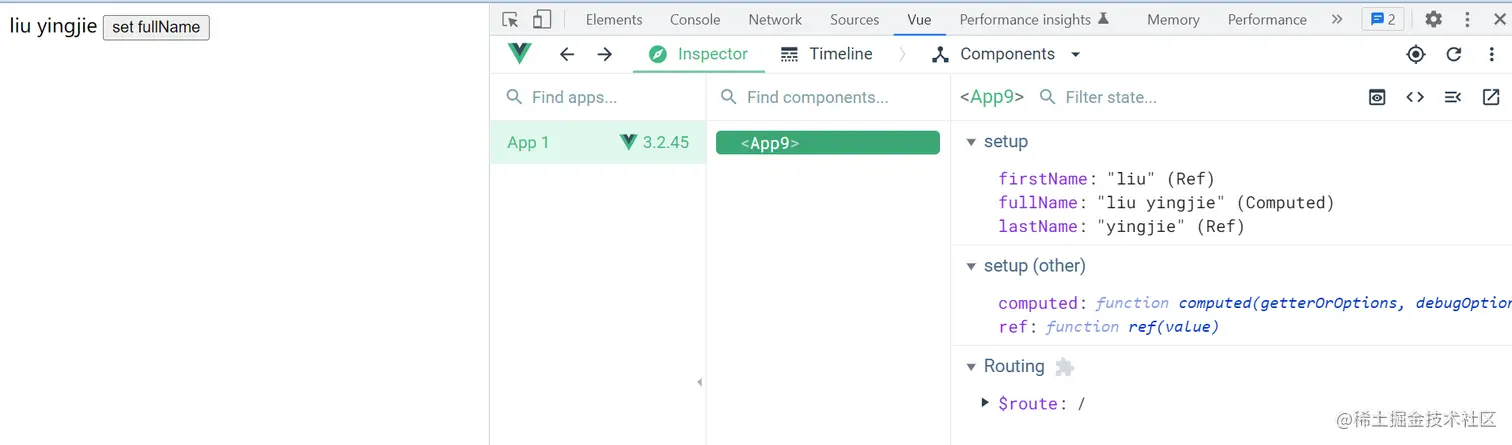1512x445 pixels.
Task: Click the fullName "liu yingjie" computed row
Action: click(x=1166, y=203)
